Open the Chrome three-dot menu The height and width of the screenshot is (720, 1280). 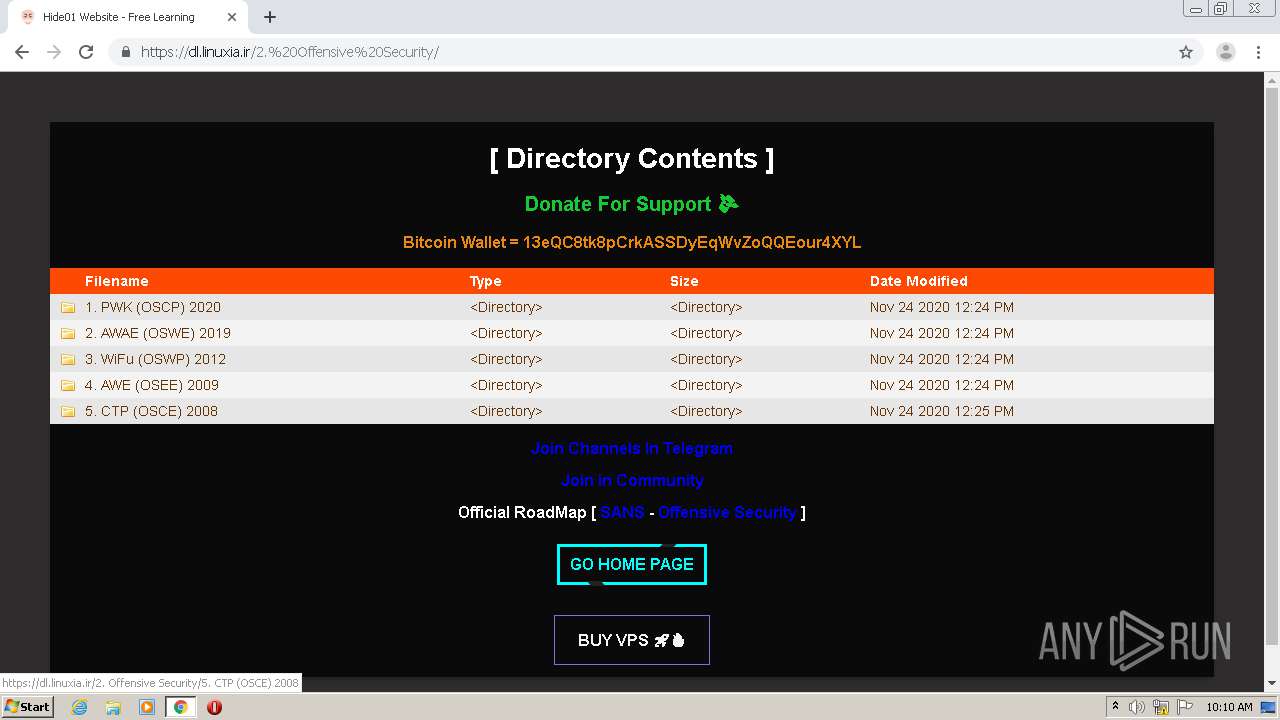point(1258,52)
